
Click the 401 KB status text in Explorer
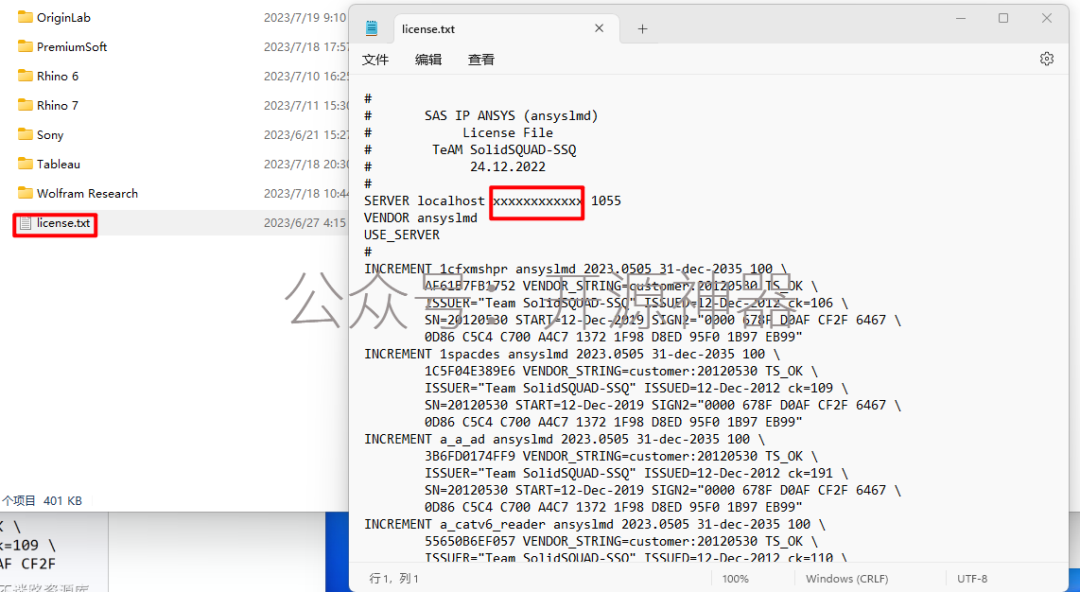pos(63,501)
